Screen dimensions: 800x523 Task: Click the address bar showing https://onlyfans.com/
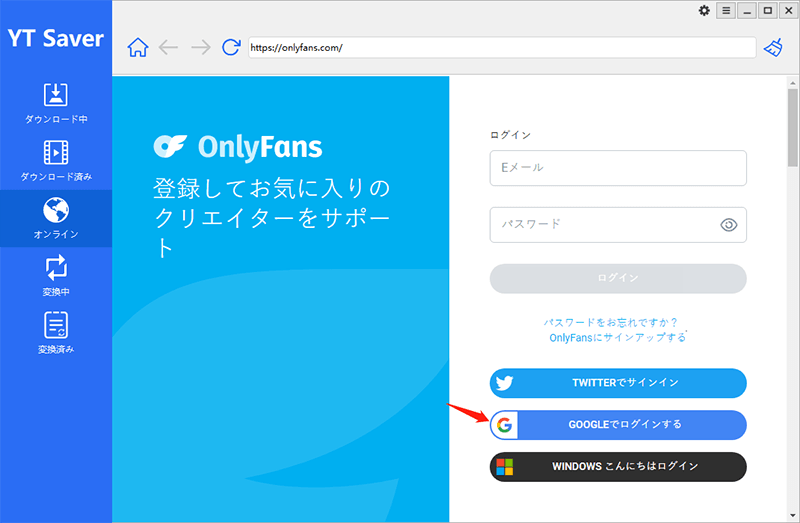tap(502, 47)
